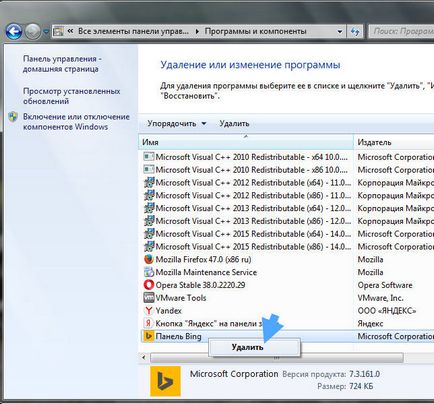Viewport: 434px width, 404px height.
Task: Click 'Яндекс' publisher cell of Кнопка row
Action: point(370,324)
